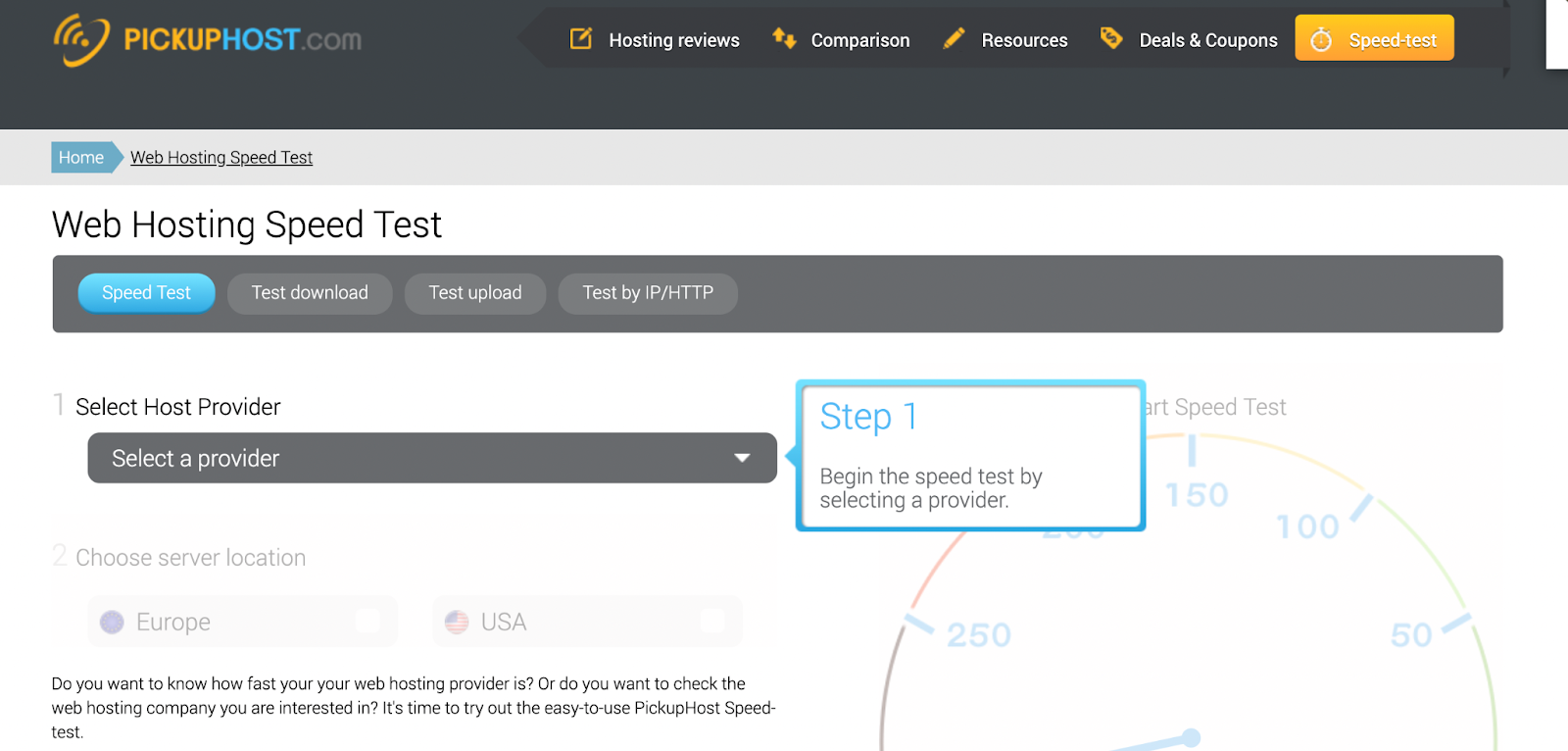Screen dimensions: 1568x751
Task: Check the Europe server location box
Action: pyautogui.click(x=367, y=621)
